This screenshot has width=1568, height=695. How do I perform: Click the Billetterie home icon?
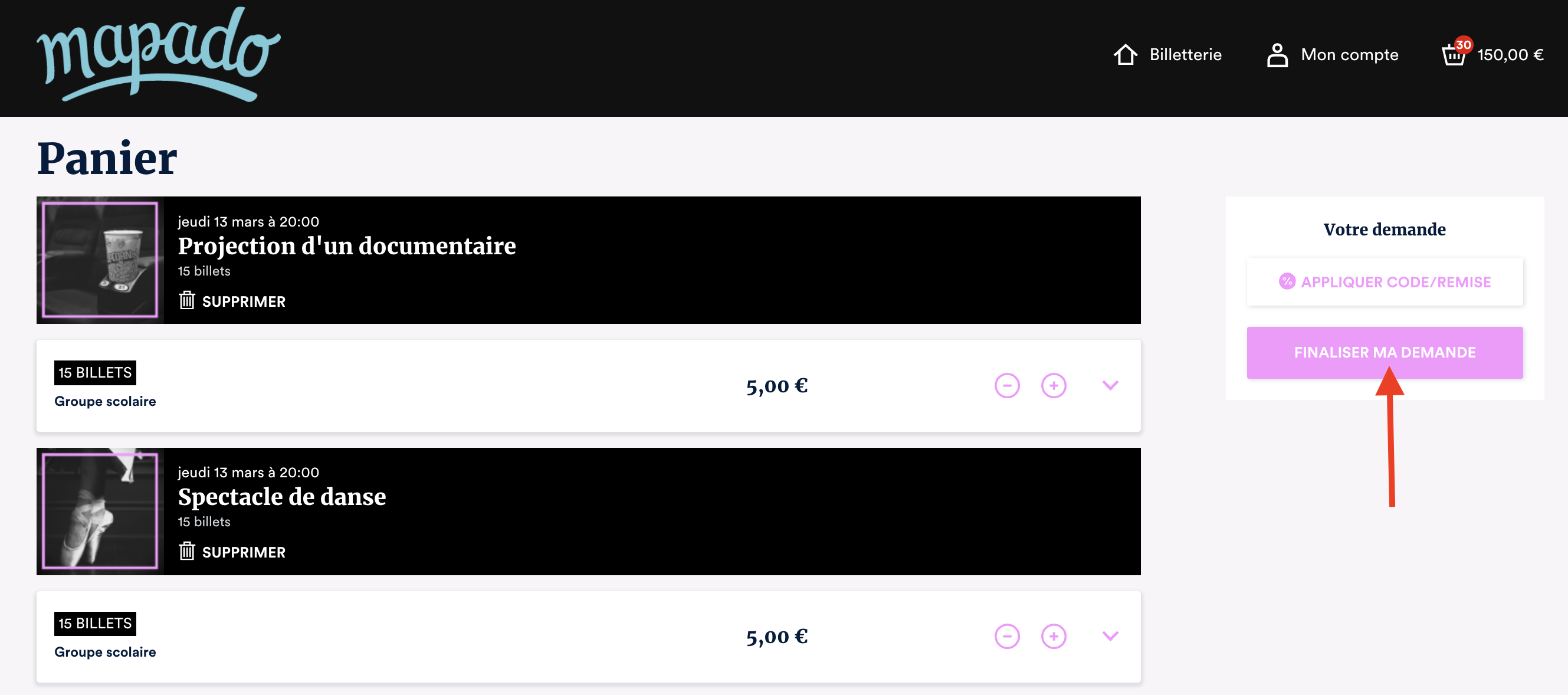(1125, 55)
